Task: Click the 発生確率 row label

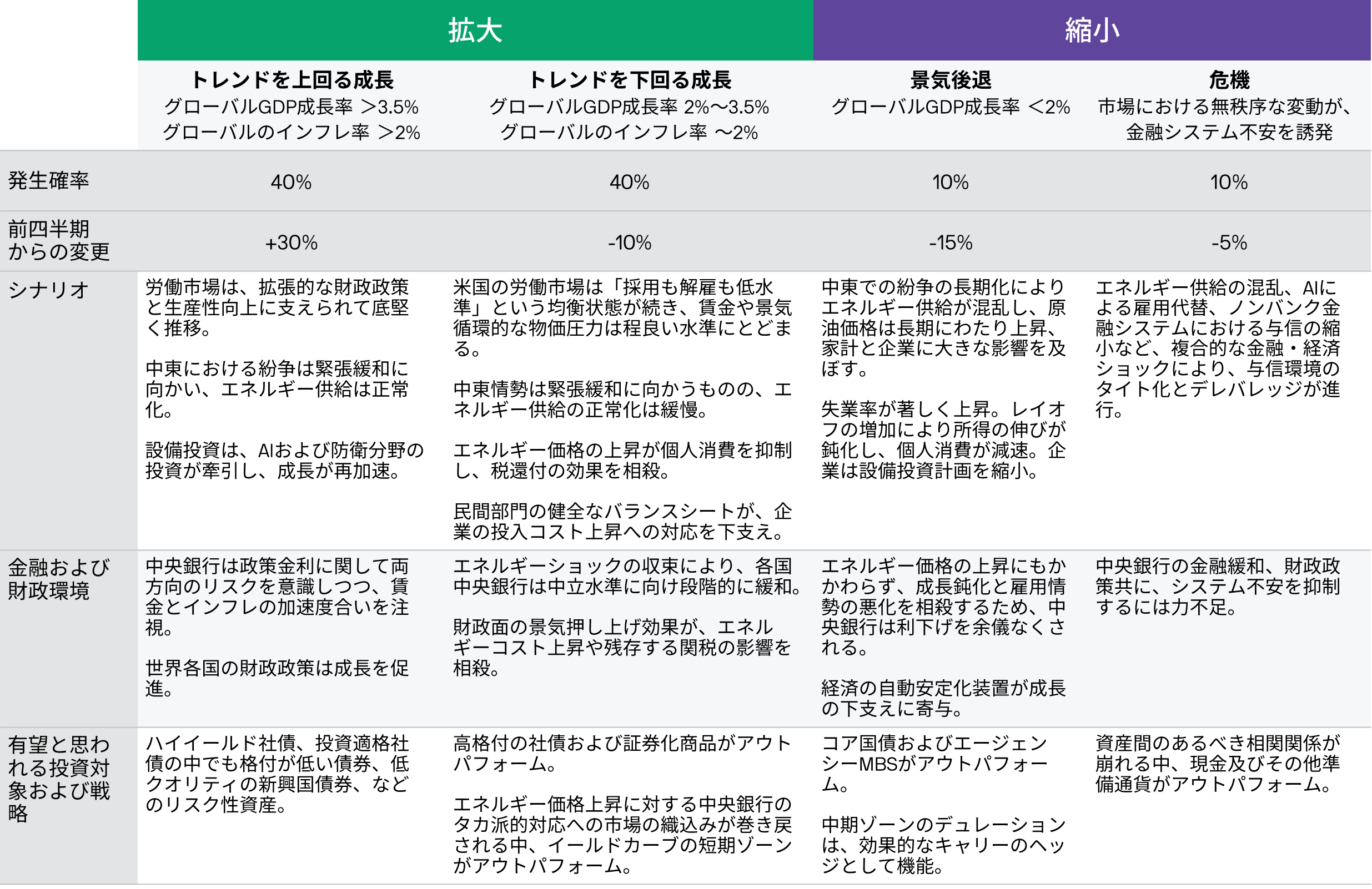Action: click(x=48, y=180)
